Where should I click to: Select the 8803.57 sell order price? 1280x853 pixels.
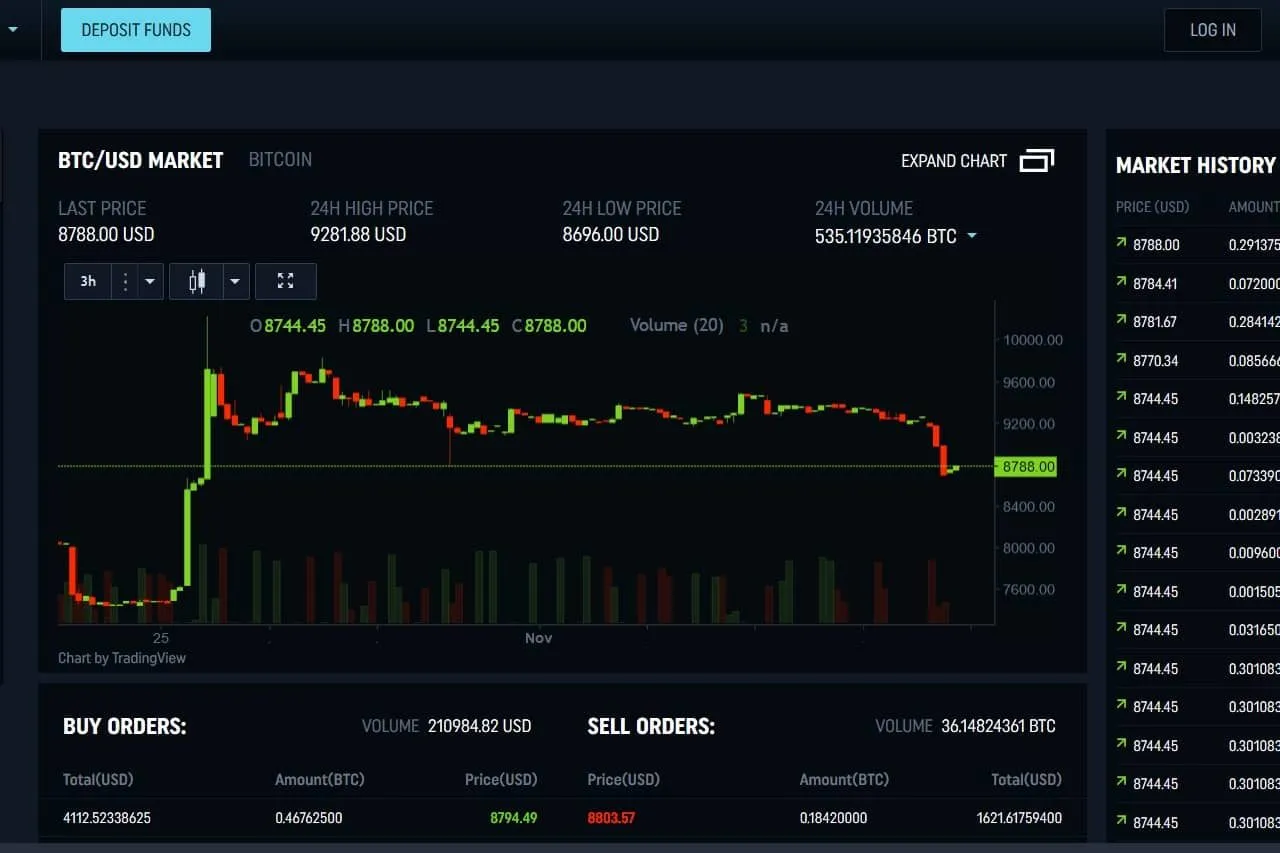click(x=611, y=818)
